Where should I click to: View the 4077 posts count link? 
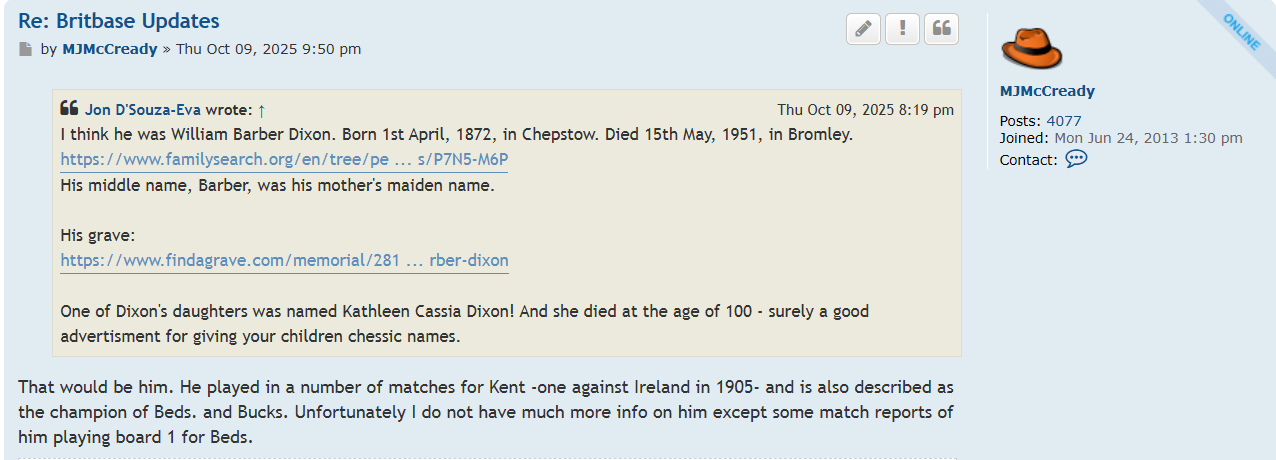pos(1064,121)
